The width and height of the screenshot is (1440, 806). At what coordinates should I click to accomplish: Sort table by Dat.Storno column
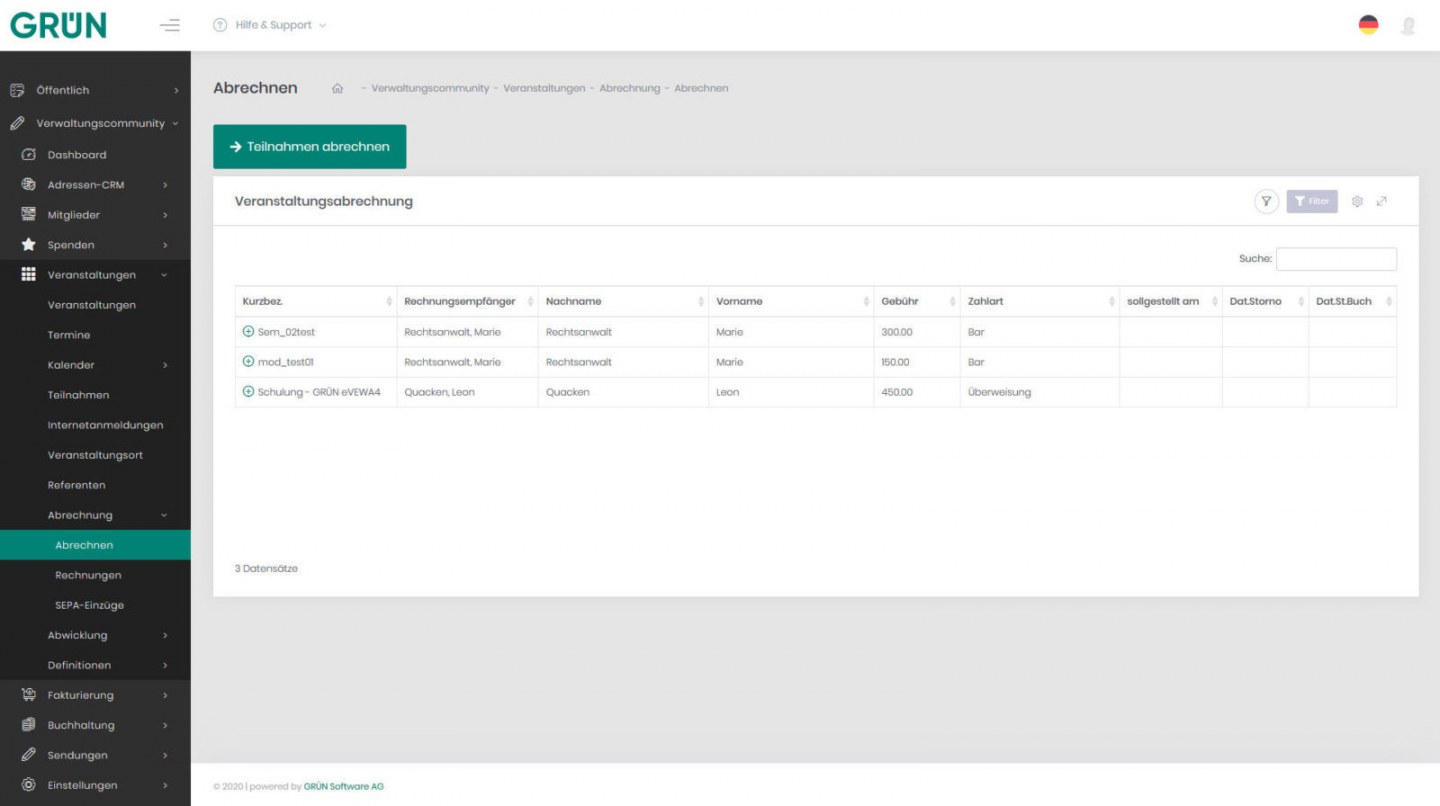pos(1265,301)
